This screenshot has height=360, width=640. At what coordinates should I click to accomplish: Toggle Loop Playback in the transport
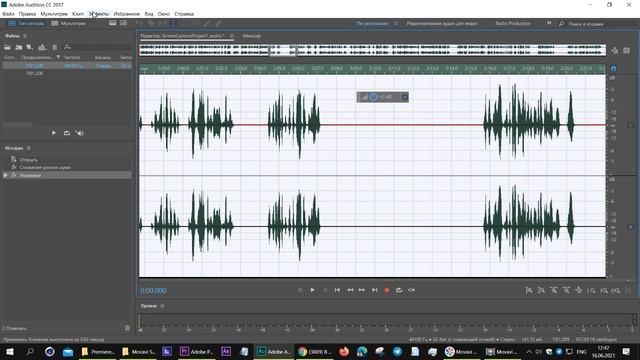(x=399, y=290)
